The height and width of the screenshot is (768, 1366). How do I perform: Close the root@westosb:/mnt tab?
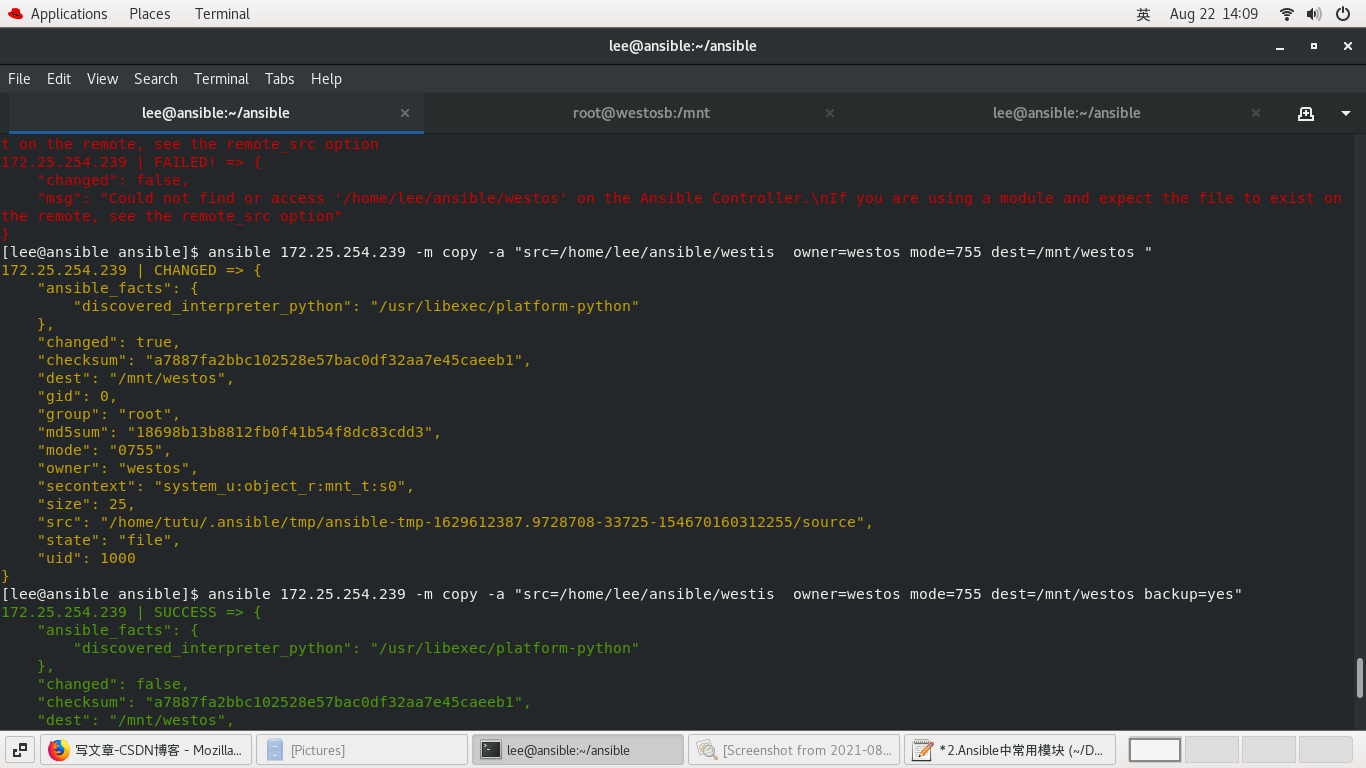click(x=830, y=113)
